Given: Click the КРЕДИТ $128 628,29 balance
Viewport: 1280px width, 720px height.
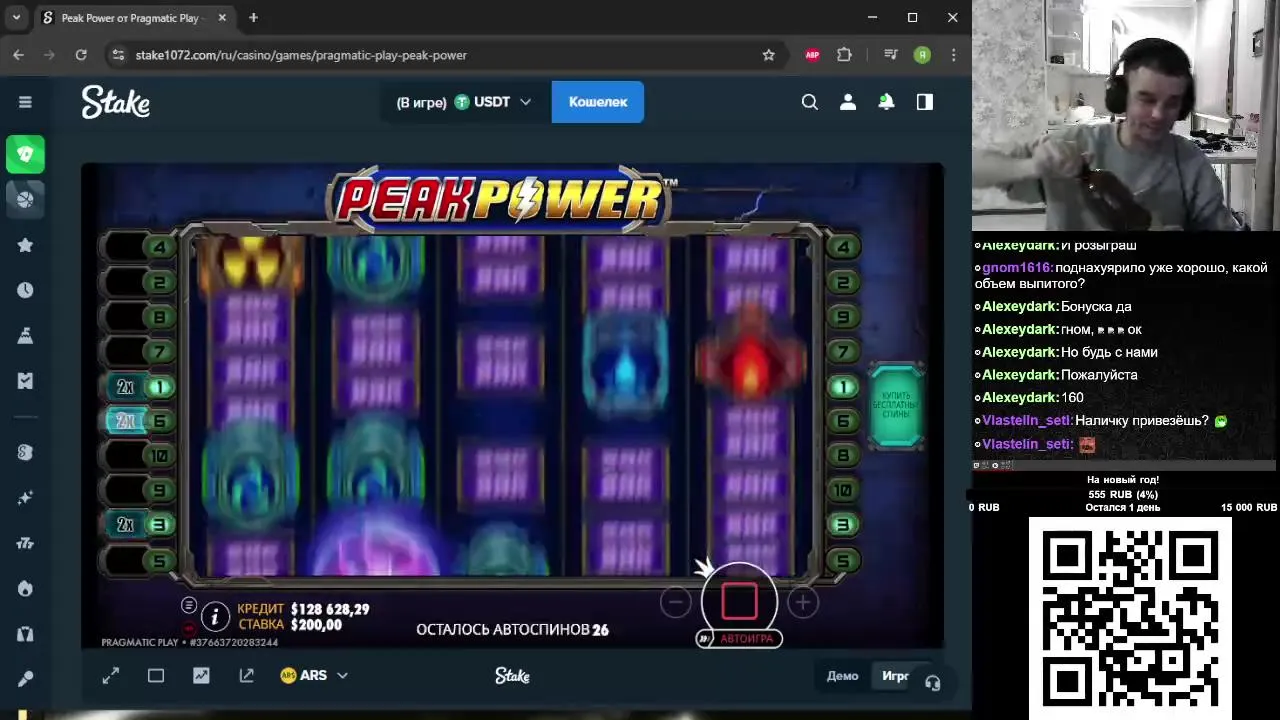Looking at the screenshot, I should coord(330,609).
